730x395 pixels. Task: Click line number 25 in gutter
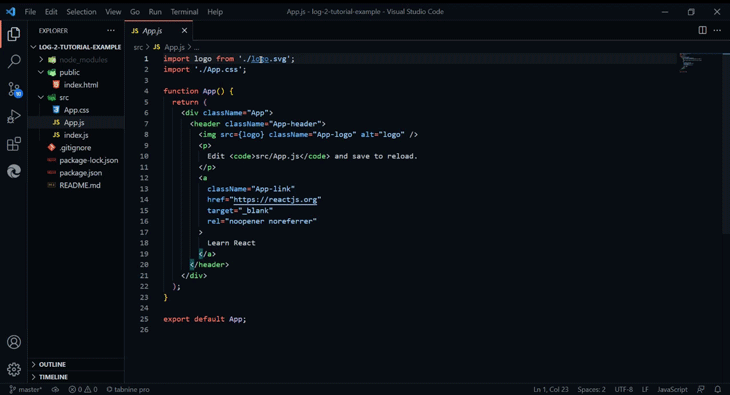pyautogui.click(x=144, y=319)
